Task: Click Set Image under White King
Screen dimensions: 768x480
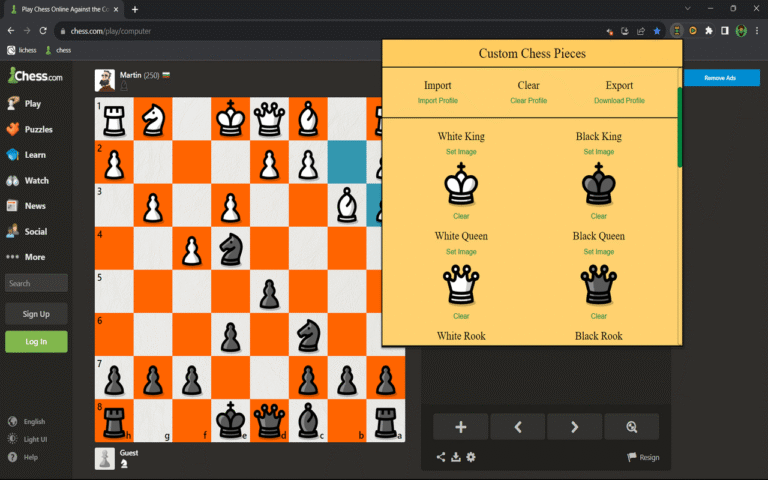Action: pos(461,152)
